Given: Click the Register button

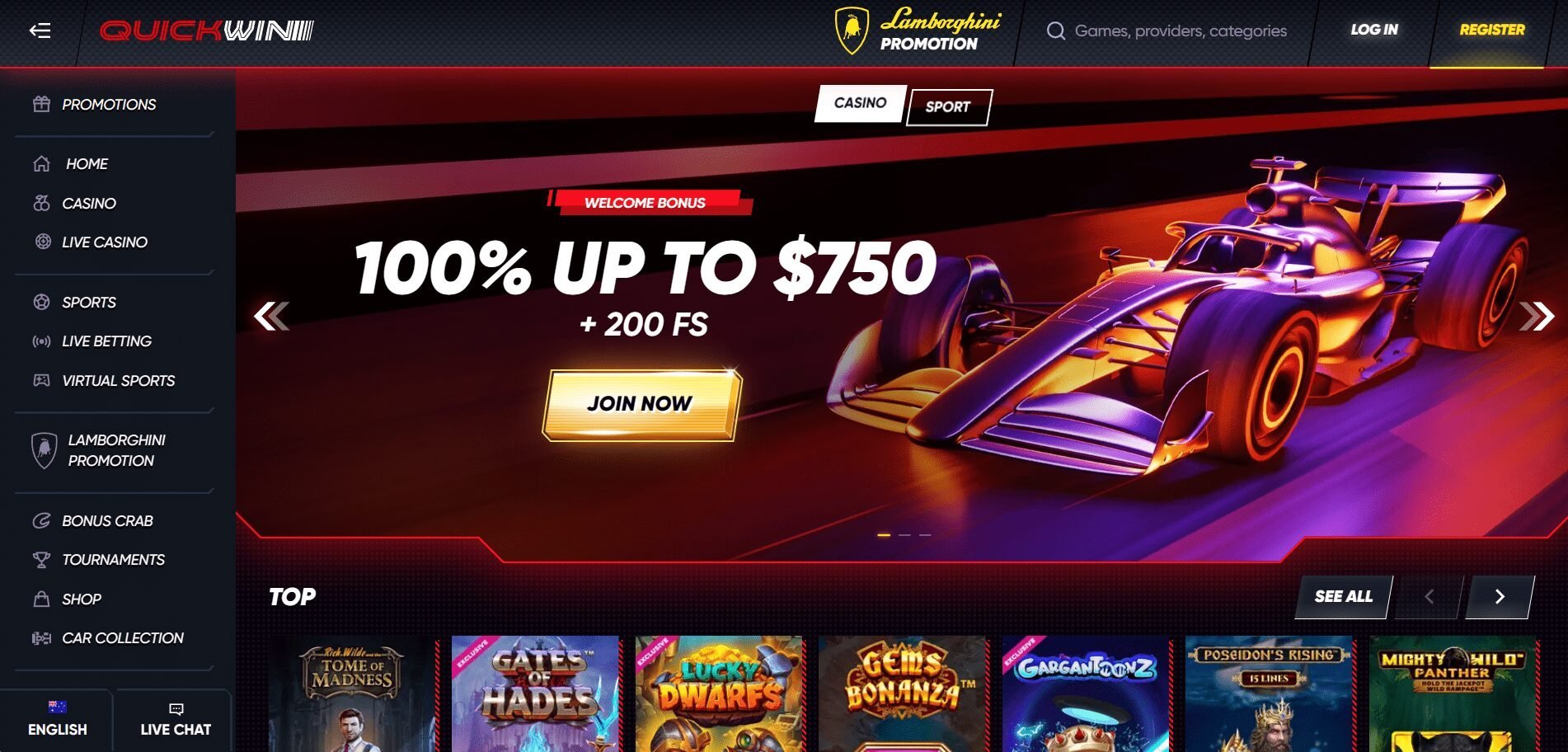Looking at the screenshot, I should (1492, 30).
